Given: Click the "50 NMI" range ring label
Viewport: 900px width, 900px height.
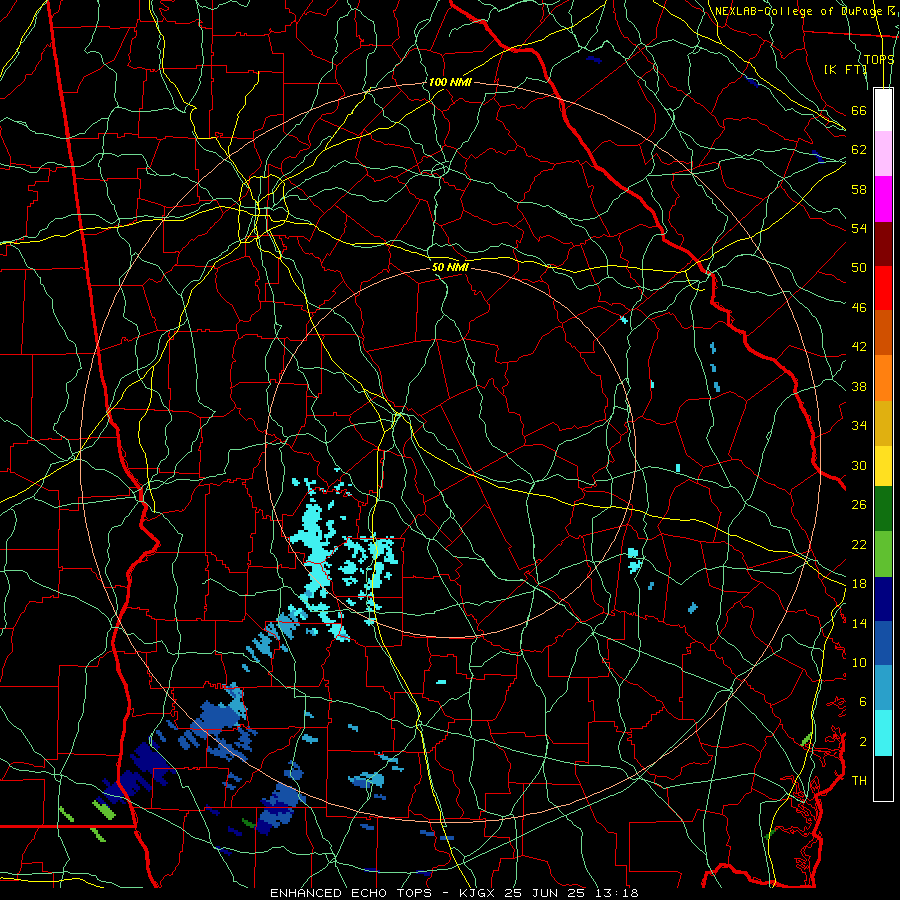Looking at the screenshot, I should [450, 267].
